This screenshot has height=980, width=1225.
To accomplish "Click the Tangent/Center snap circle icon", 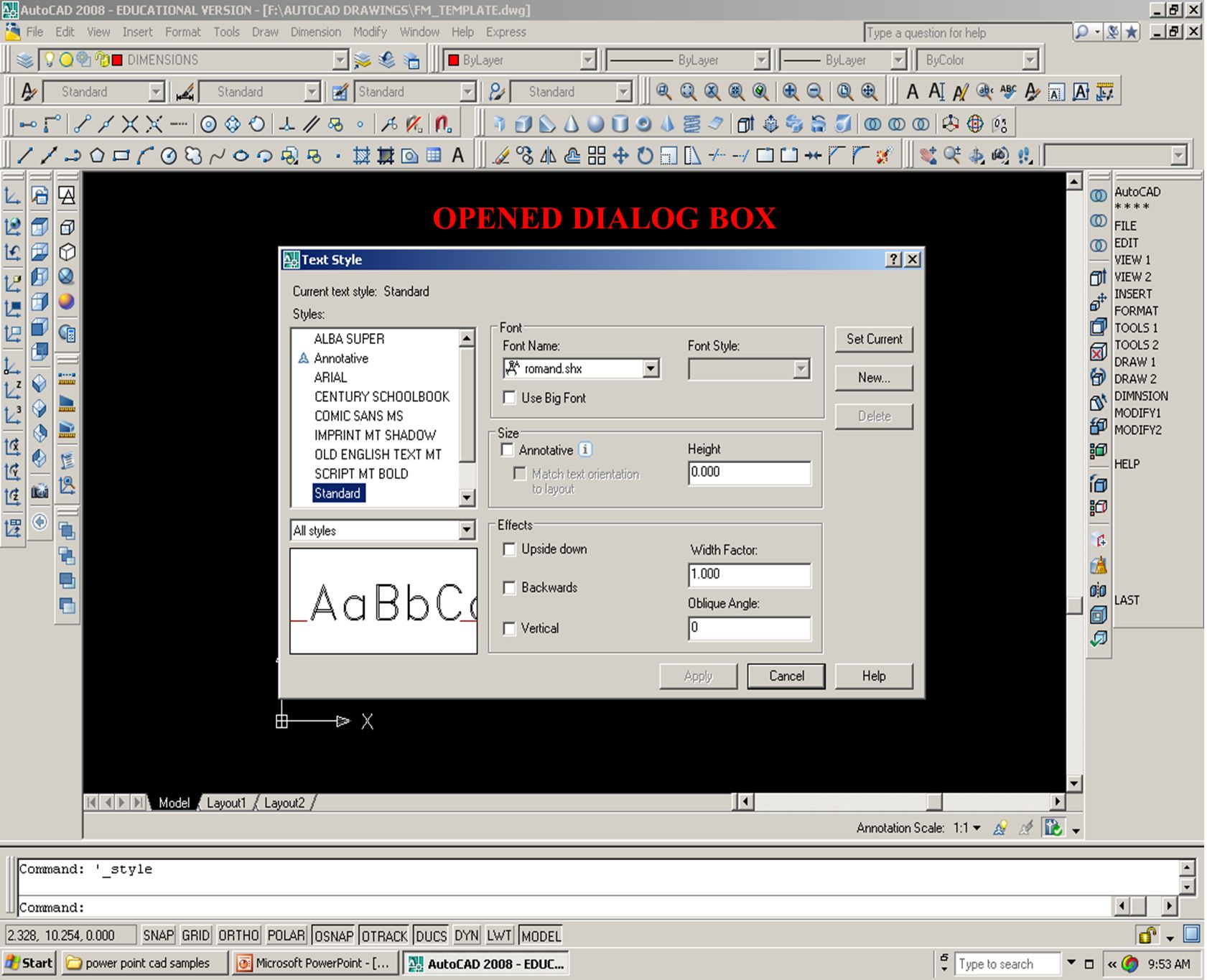I will coord(208,123).
